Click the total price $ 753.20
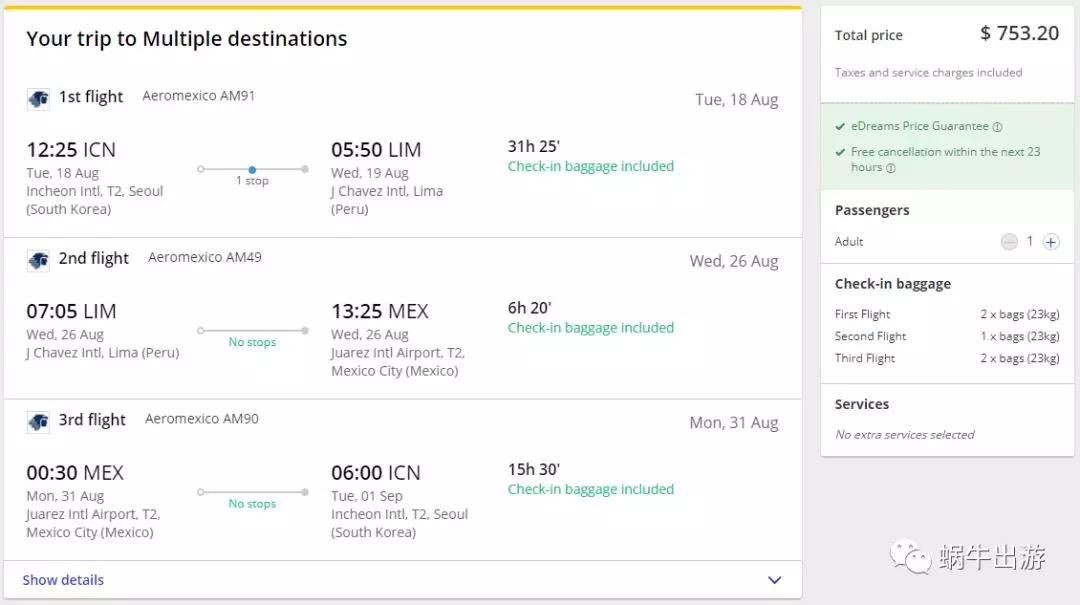The width and height of the screenshot is (1080, 605). point(1019,33)
